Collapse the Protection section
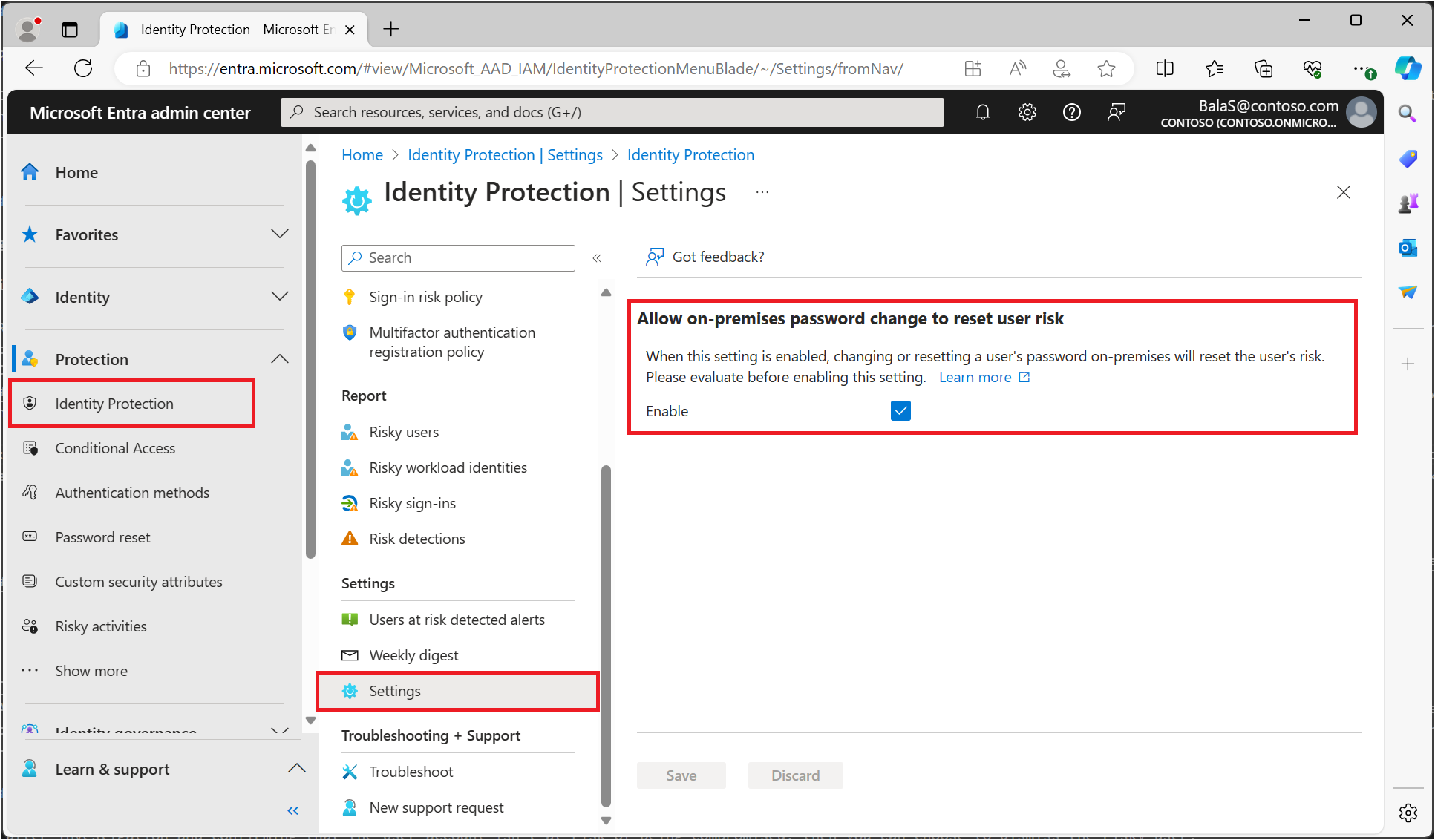Viewport: 1435px width, 840px height. coord(279,359)
